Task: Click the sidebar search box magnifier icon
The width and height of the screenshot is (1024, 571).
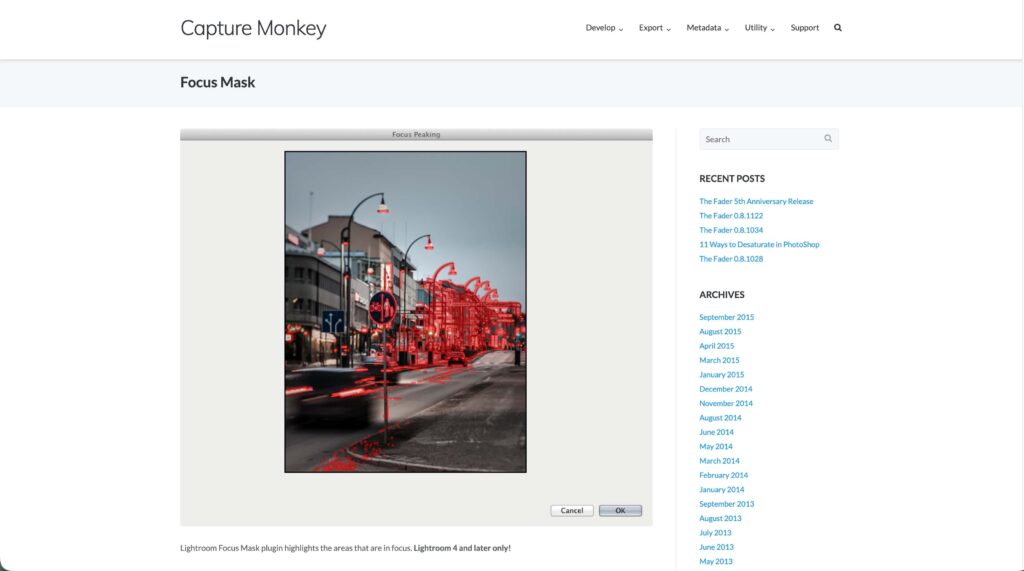Action: pos(827,139)
